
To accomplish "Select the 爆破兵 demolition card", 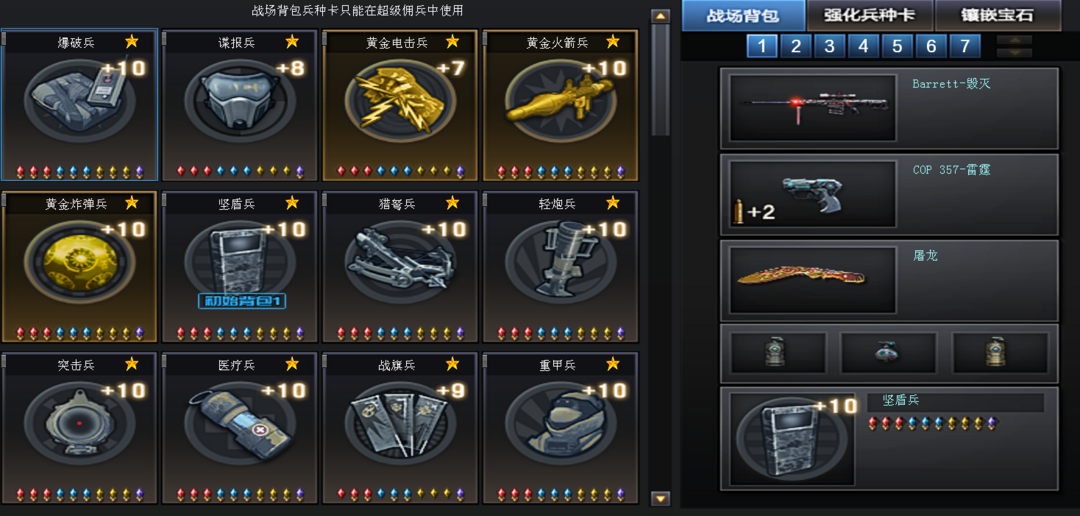I will [79, 105].
